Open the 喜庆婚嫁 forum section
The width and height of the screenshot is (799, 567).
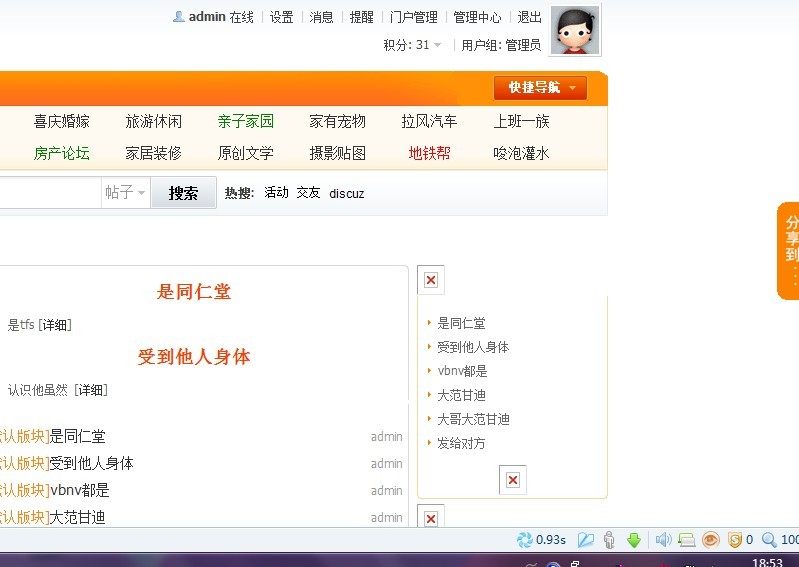point(62,121)
